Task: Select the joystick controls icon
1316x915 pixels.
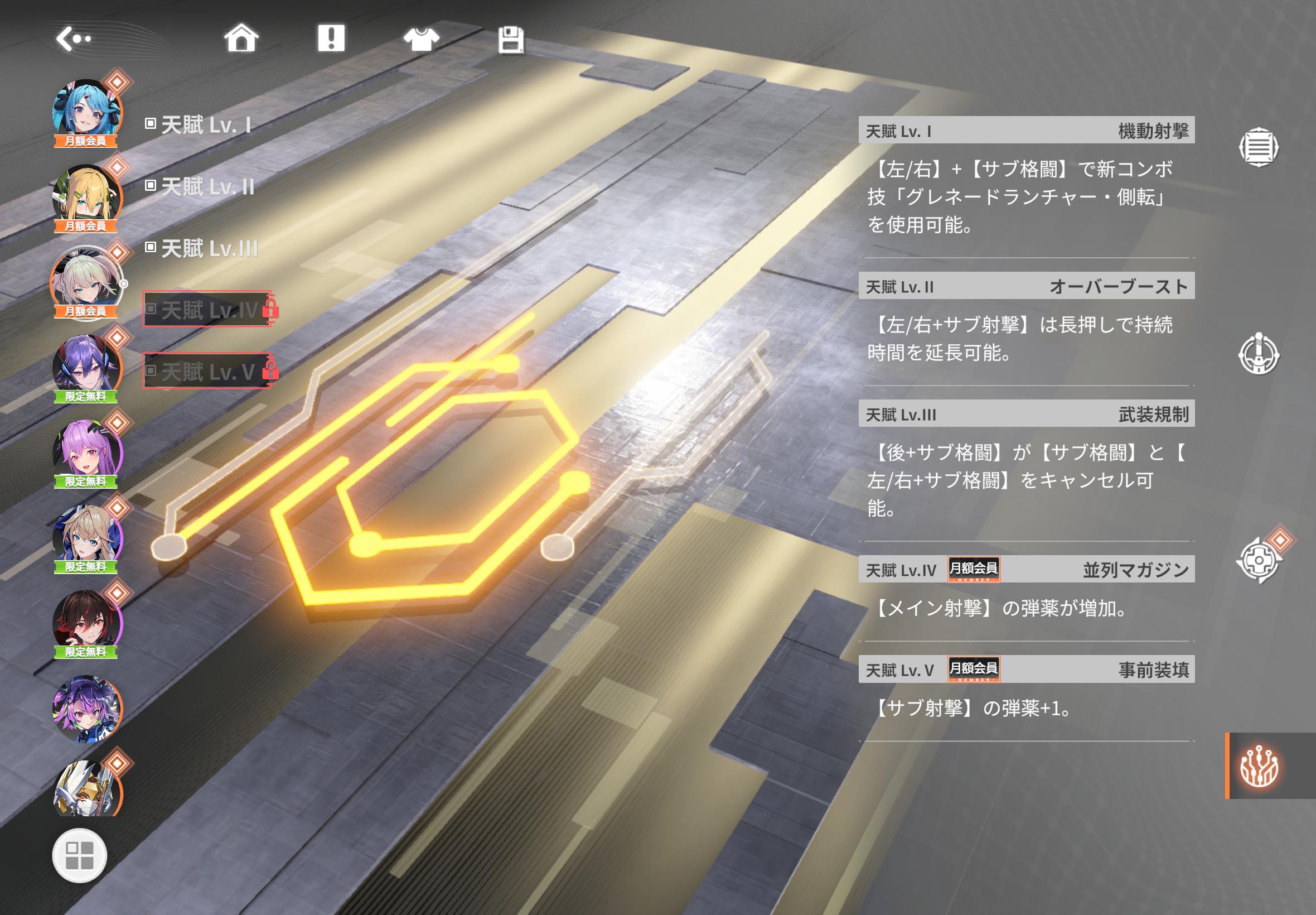Action: click(x=1258, y=354)
